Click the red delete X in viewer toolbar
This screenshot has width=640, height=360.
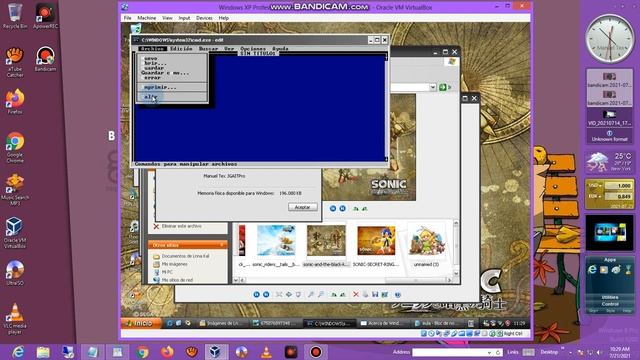[x=356, y=294]
